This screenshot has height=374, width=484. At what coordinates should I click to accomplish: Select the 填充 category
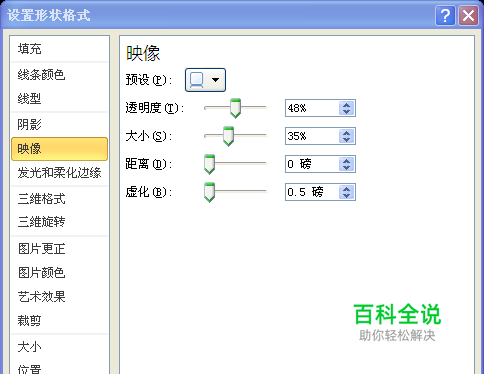59,49
